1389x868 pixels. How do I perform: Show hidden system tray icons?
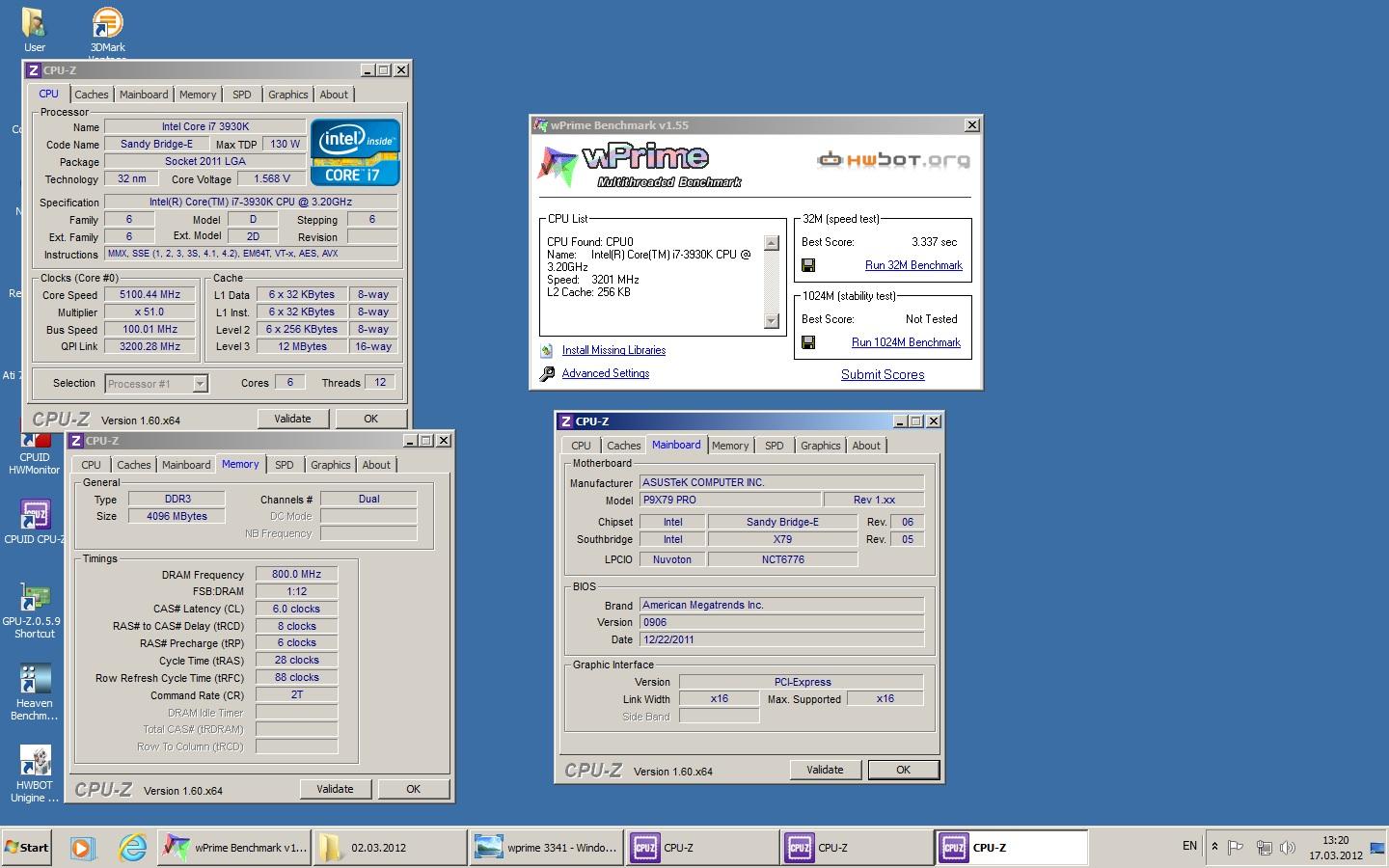pos(1214,848)
